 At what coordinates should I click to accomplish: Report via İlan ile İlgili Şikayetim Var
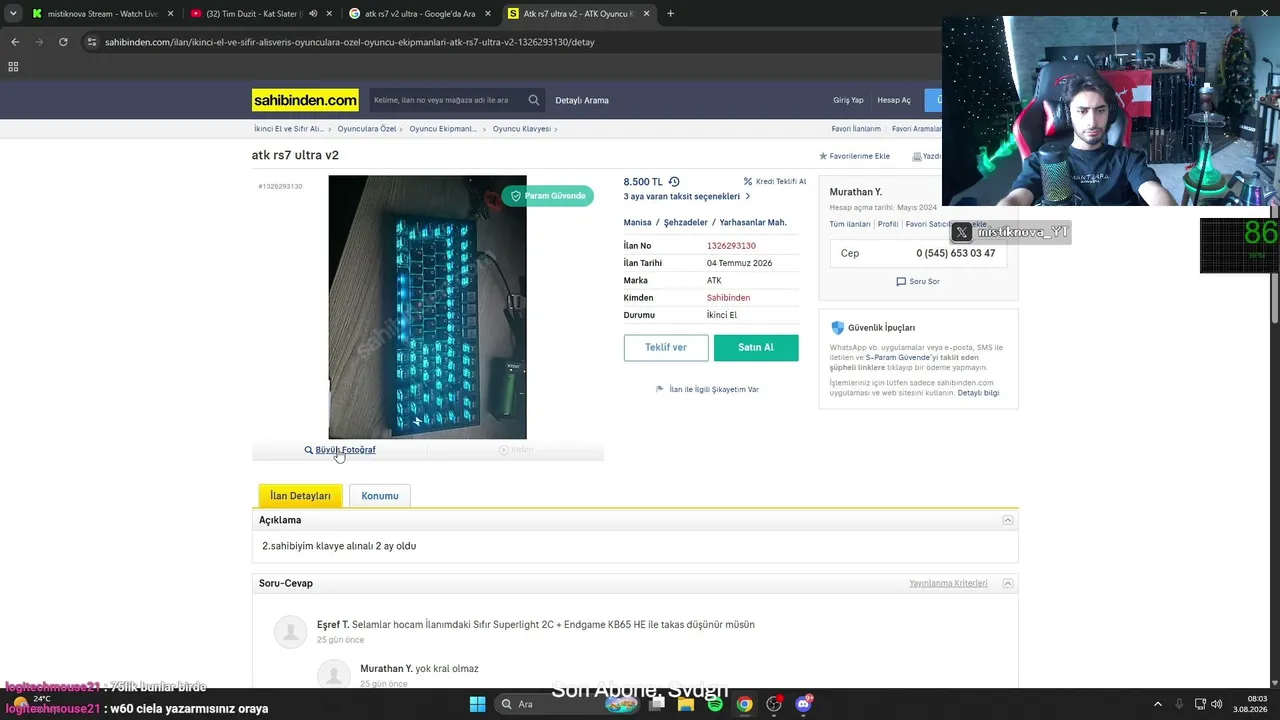coord(707,389)
